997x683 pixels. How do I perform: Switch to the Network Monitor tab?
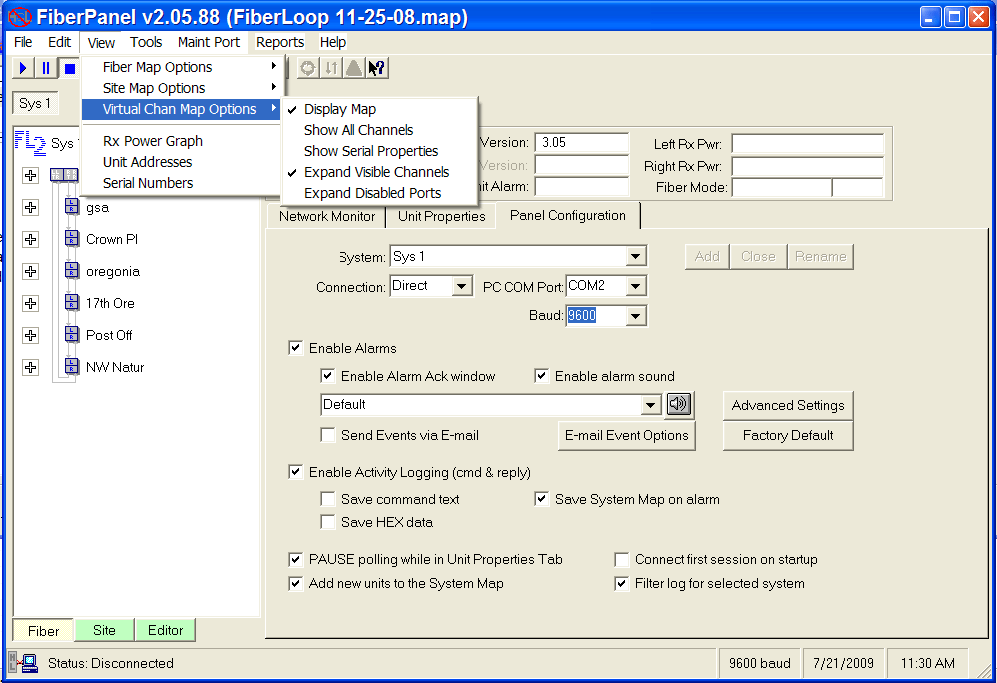[326, 216]
